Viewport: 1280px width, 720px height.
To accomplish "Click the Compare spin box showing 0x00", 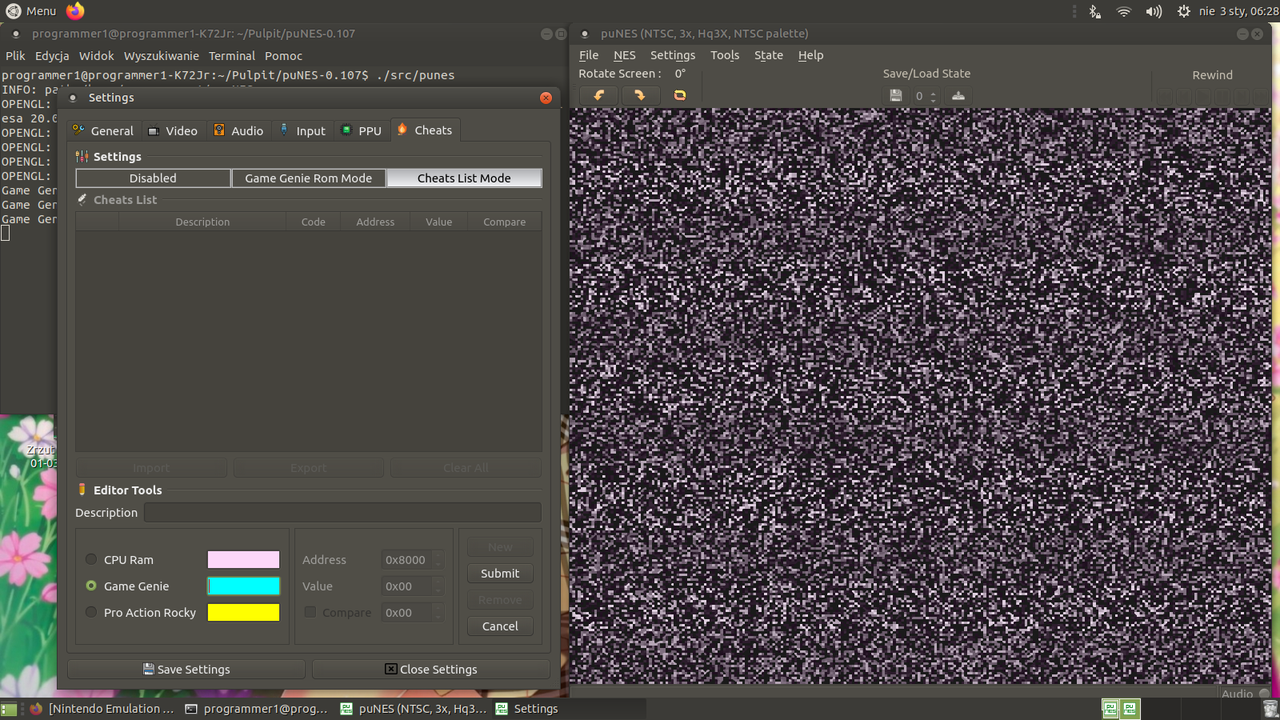I will pos(412,612).
